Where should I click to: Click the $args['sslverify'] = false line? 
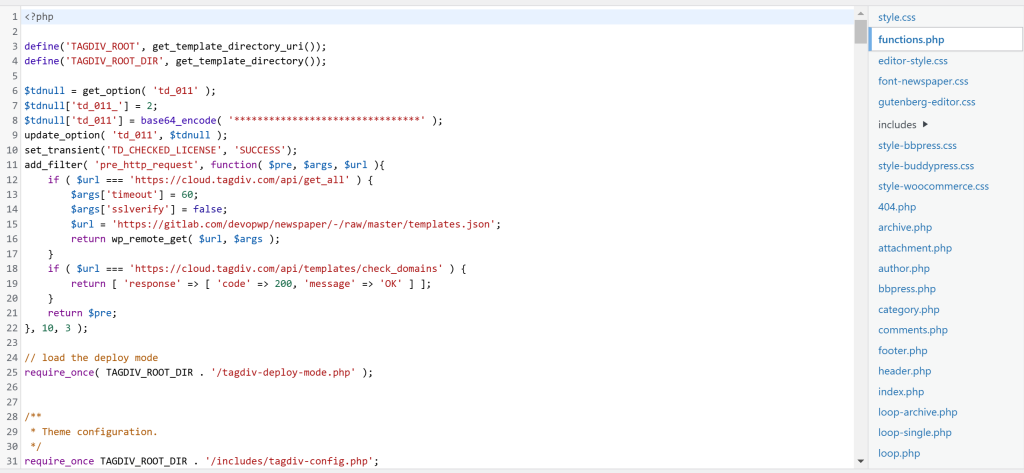tap(149, 209)
